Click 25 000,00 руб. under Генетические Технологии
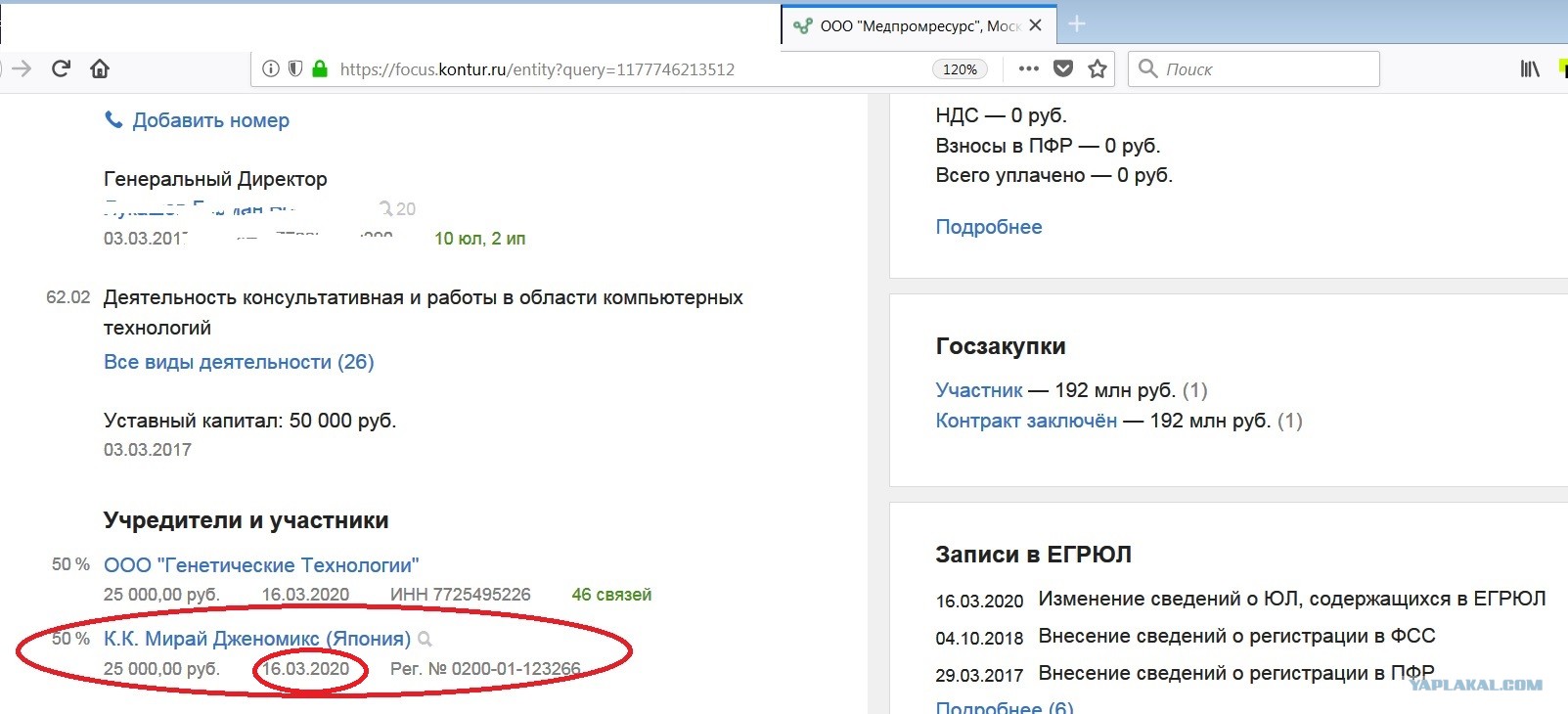 coord(161,595)
